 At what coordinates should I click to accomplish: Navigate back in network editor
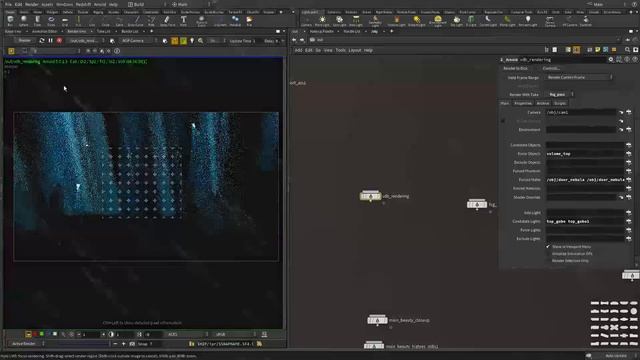[294, 40]
